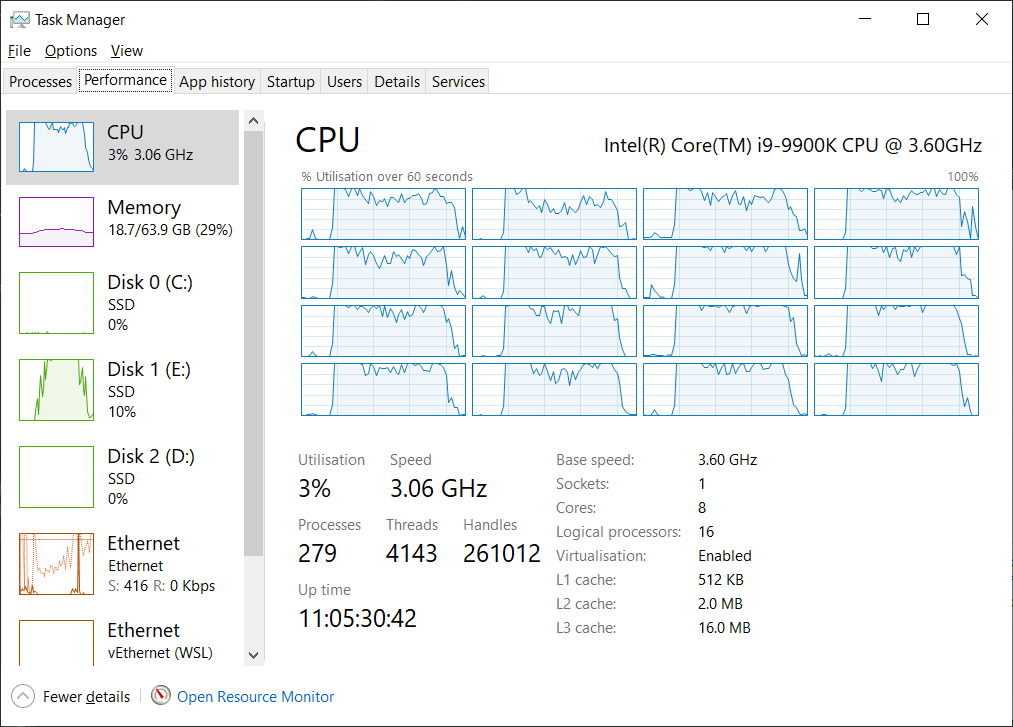Click the 100% graph scale label
1013x727 pixels.
click(x=963, y=176)
